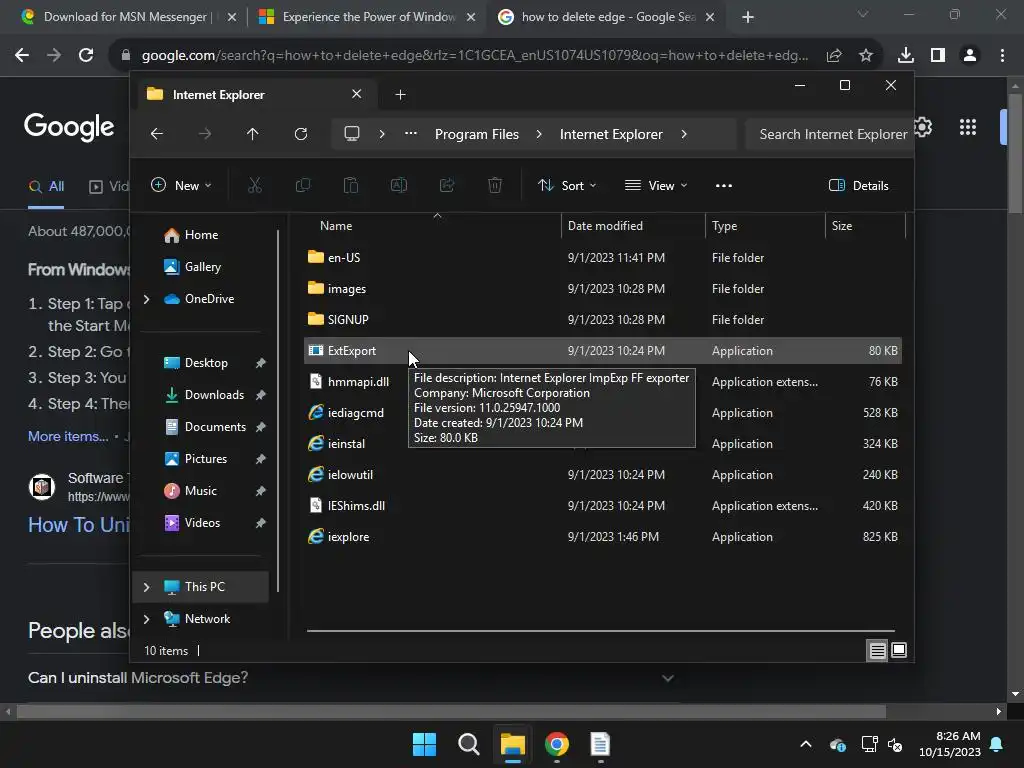Click the Delete trash icon in Explorer toolbar
This screenshot has width=1024, height=768.
click(495, 185)
